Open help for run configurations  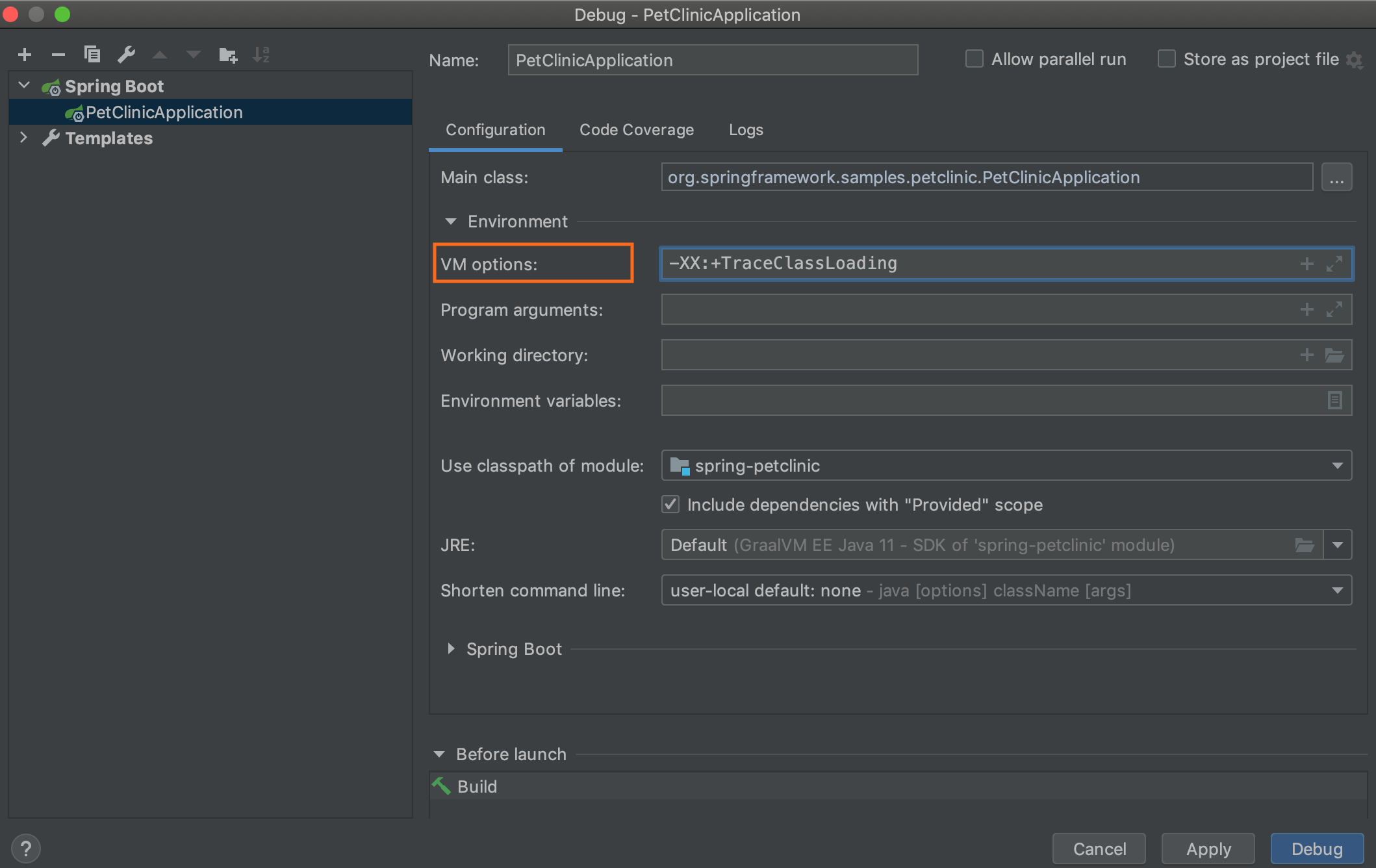coord(26,849)
